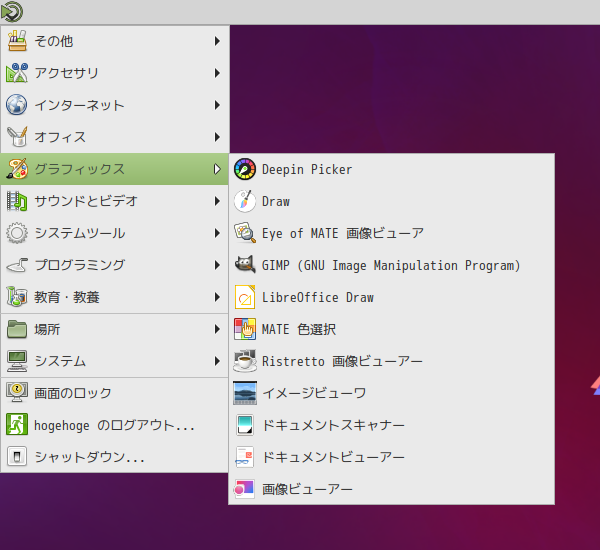Launch LibreOffice Draw from submenu text

(x=318, y=297)
